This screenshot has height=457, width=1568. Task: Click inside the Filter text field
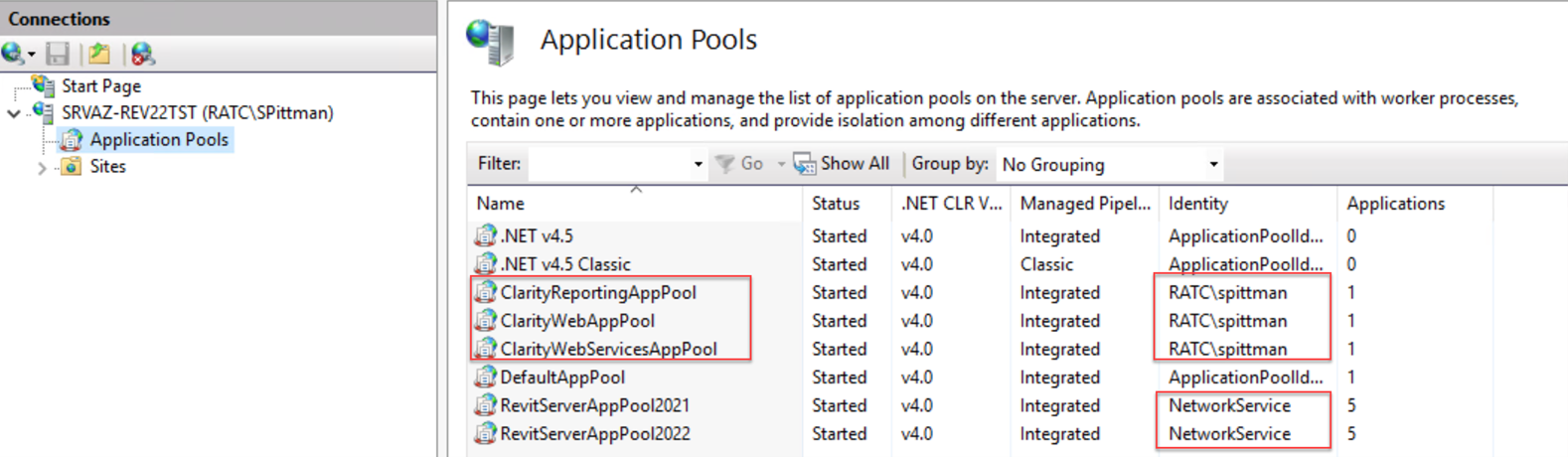pyautogui.click(x=608, y=164)
